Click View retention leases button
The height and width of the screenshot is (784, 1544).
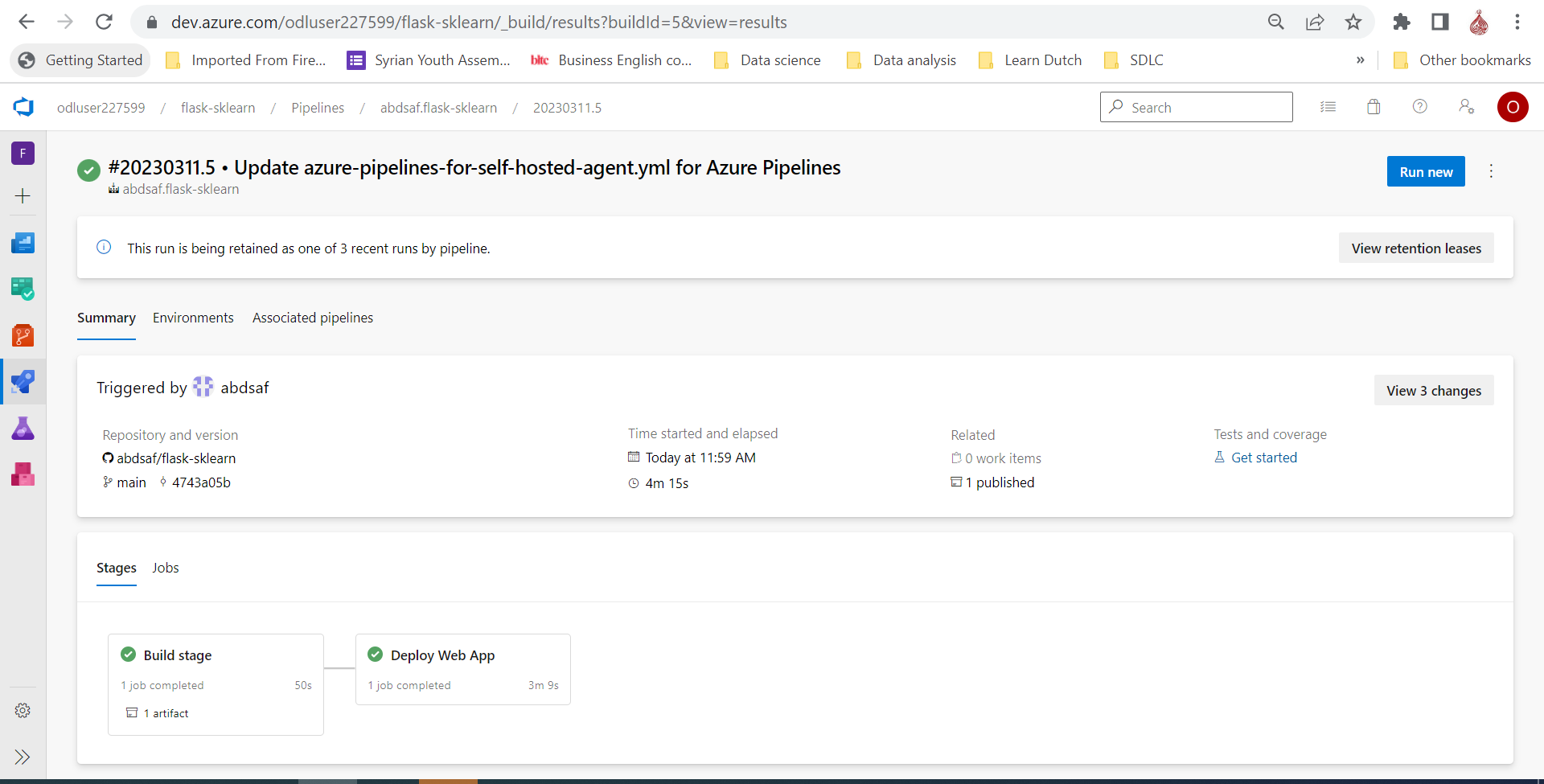[1416, 248]
